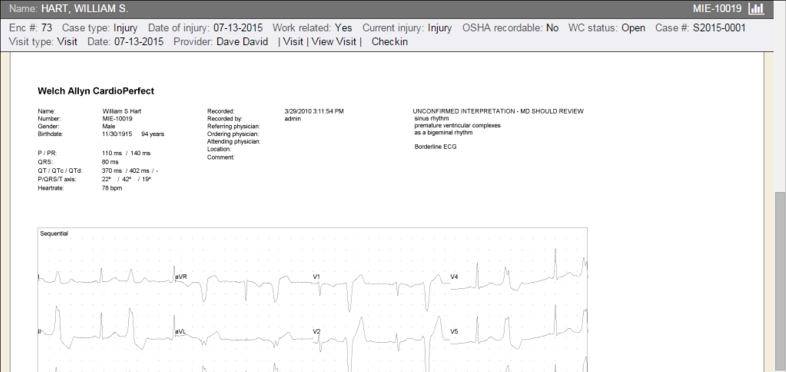The image size is (786, 372).
Task: Click the premature ventricular complexes line
Action: 457,126
